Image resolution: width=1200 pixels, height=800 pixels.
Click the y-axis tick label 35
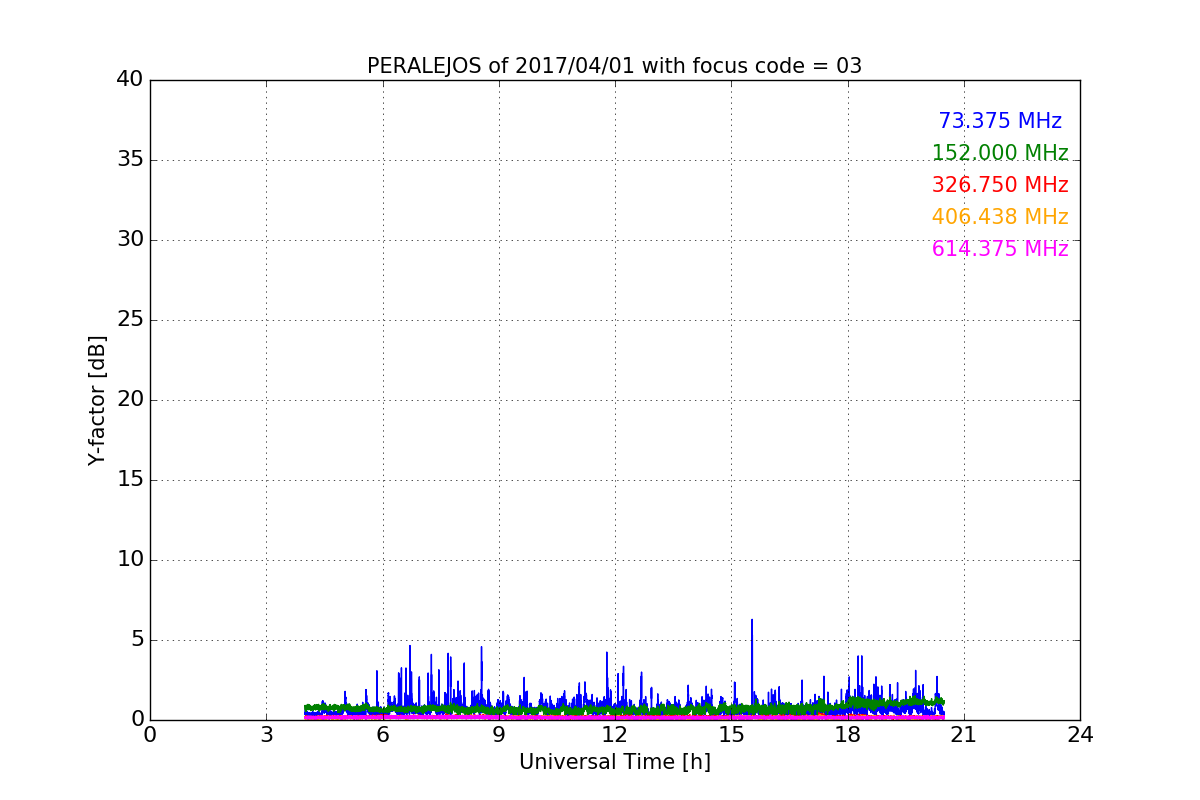[130, 160]
